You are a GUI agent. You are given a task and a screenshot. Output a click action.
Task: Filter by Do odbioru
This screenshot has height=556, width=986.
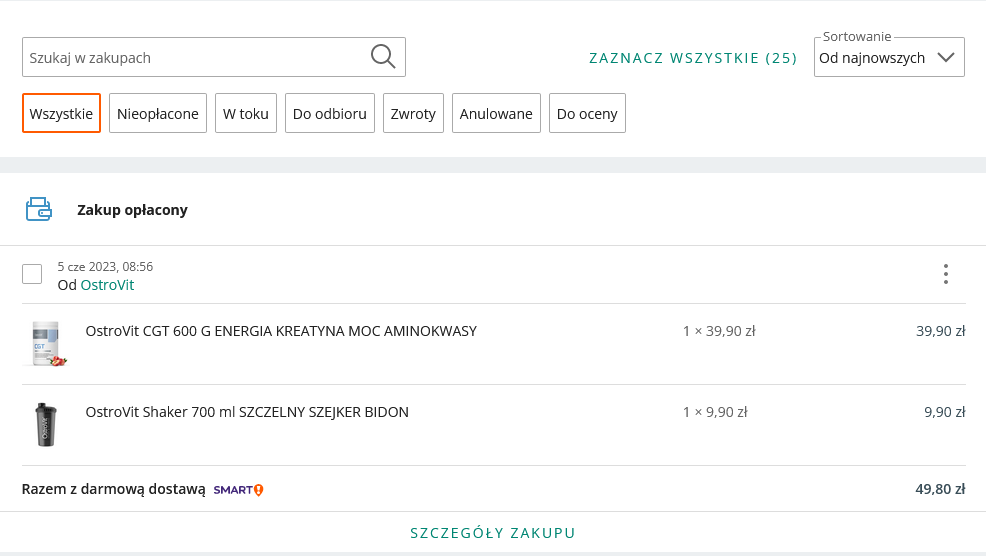pos(330,113)
